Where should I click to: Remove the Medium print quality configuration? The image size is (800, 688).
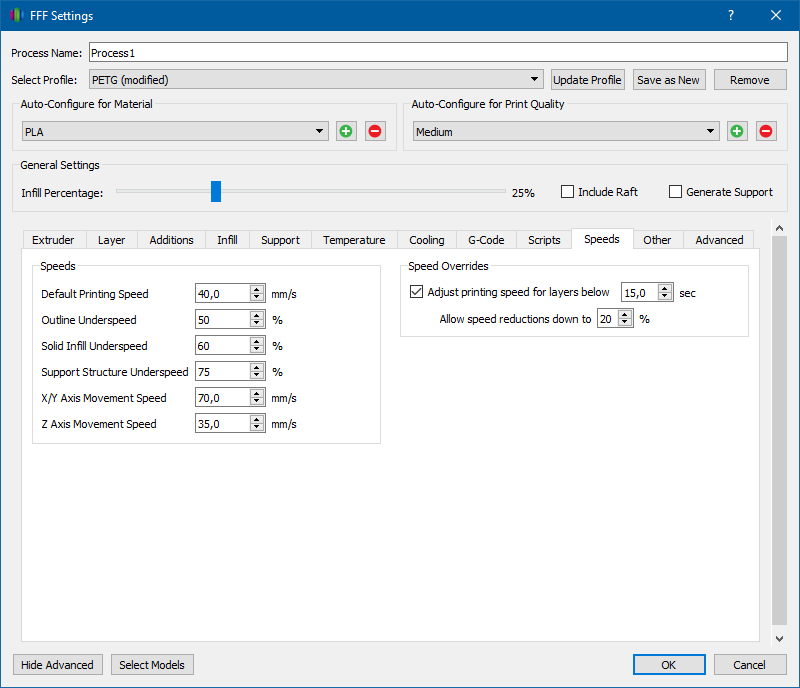pos(766,131)
